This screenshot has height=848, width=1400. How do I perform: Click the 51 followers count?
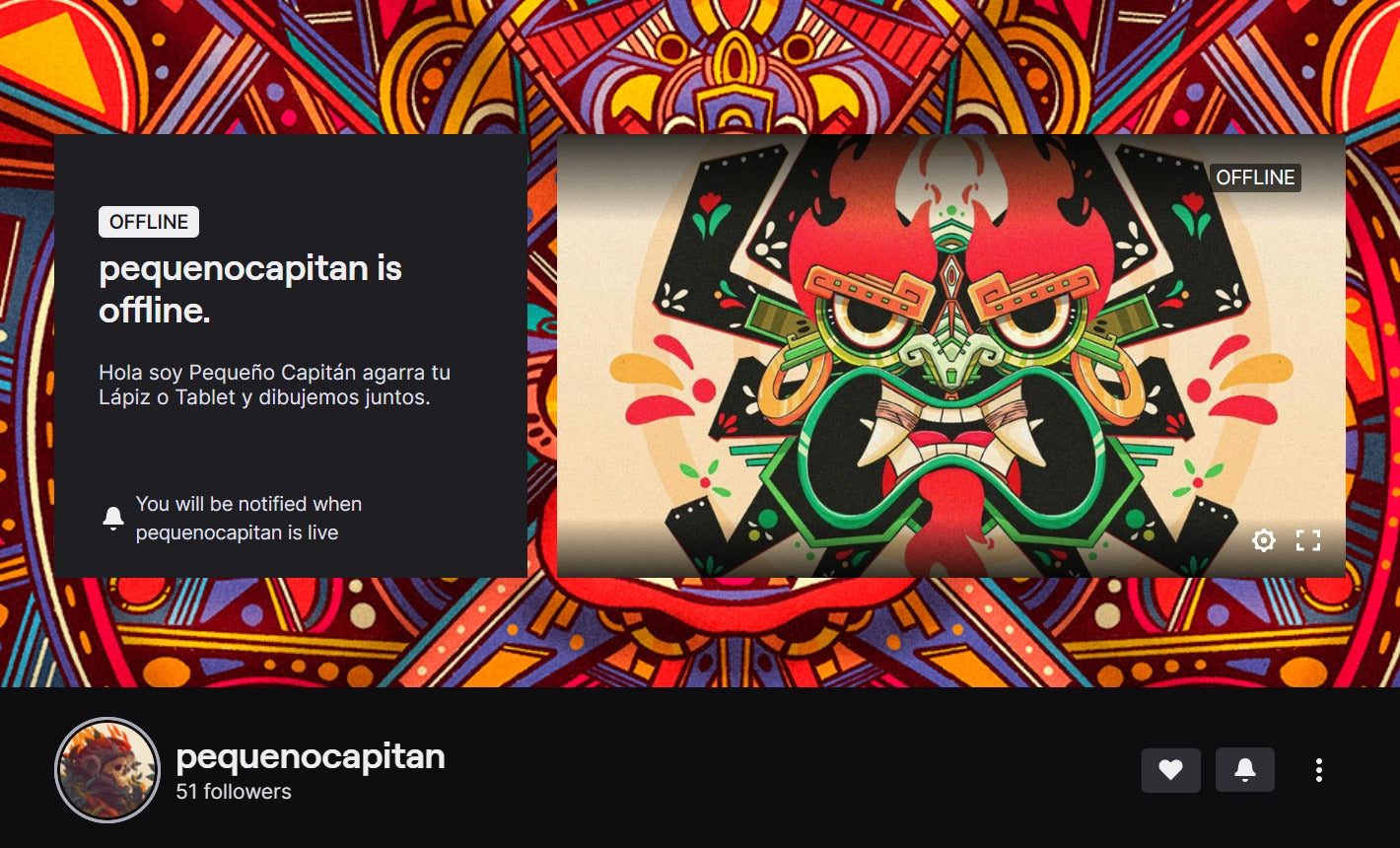point(234,792)
